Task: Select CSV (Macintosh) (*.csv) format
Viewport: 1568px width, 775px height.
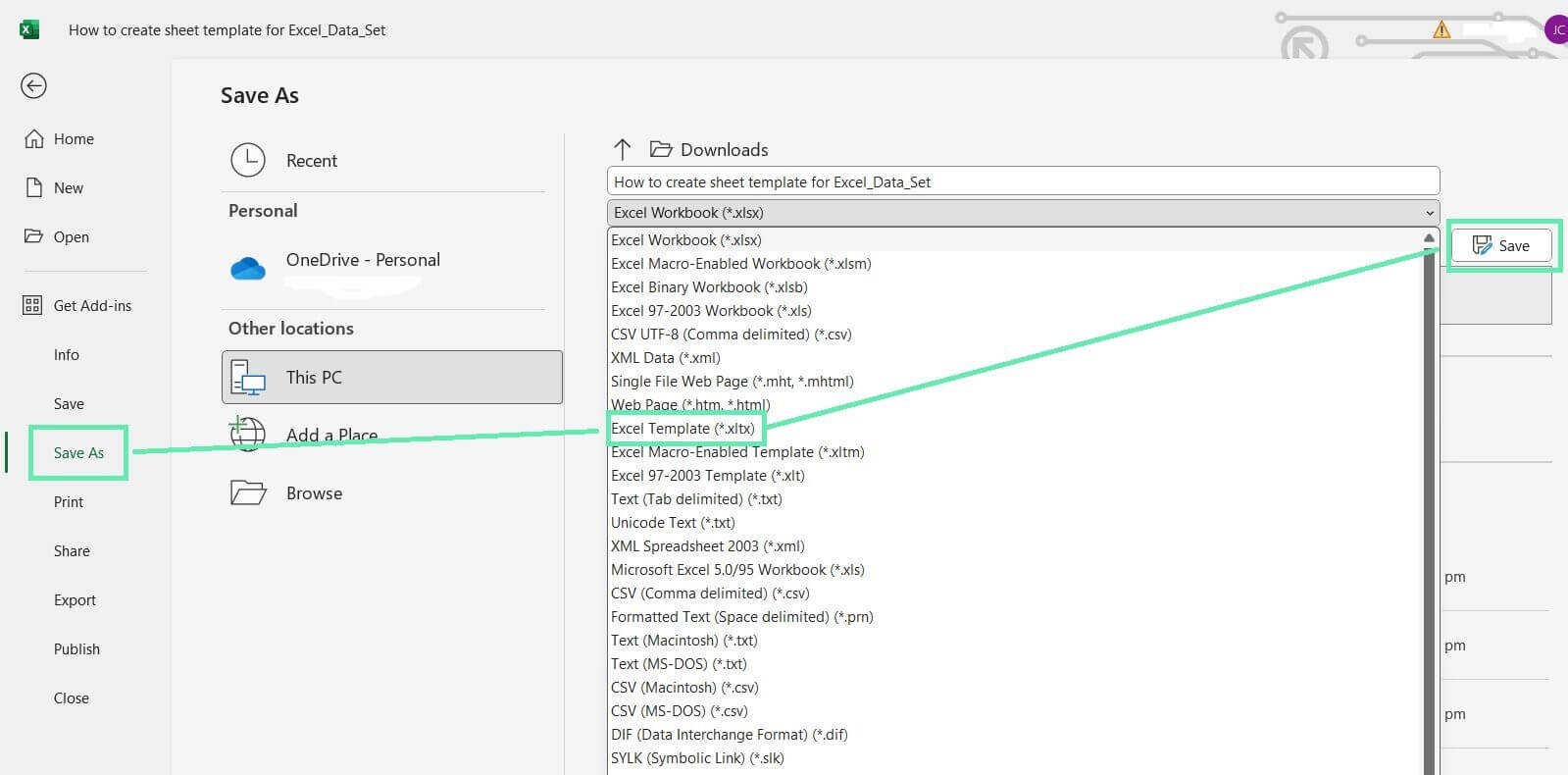Action: click(684, 688)
